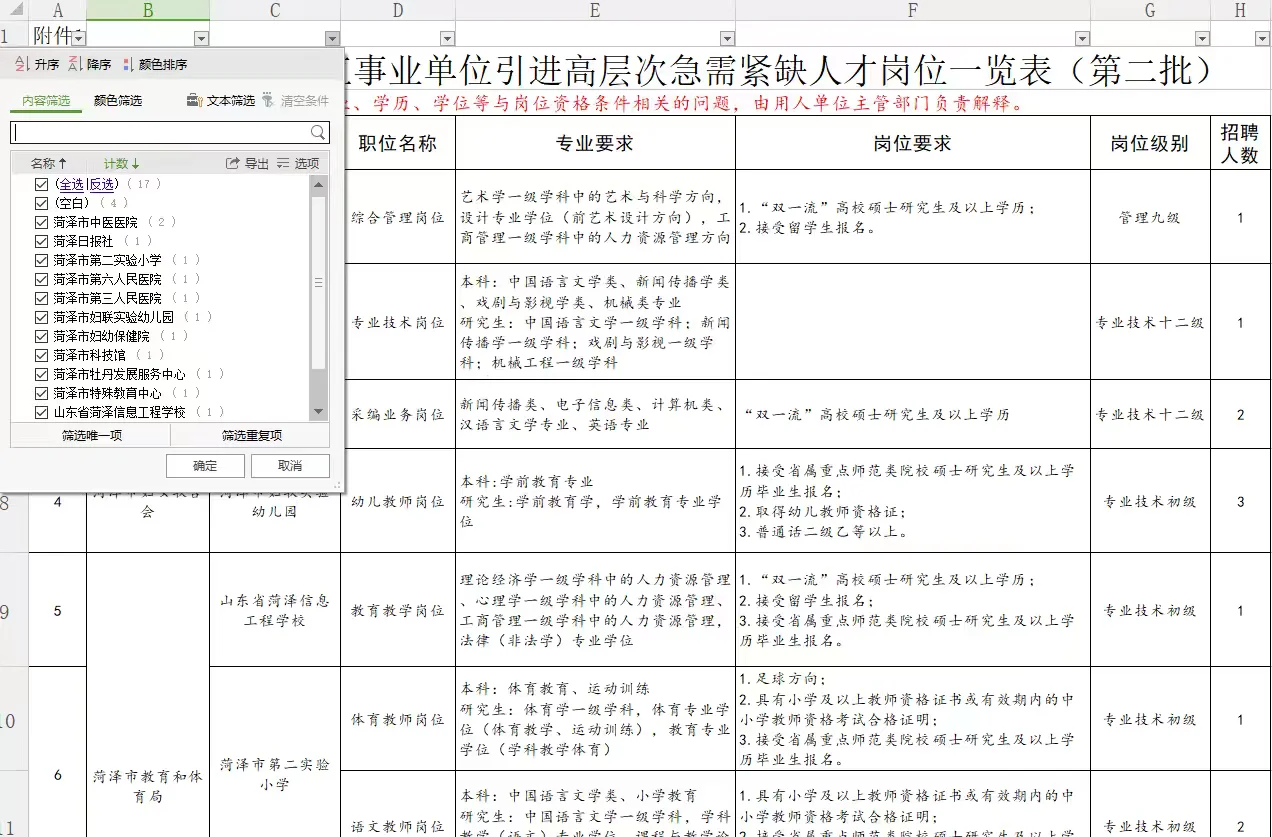Image resolution: width=1272 pixels, height=837 pixels.
Task: Click the 综合管理岗位 cell
Action: point(398,217)
